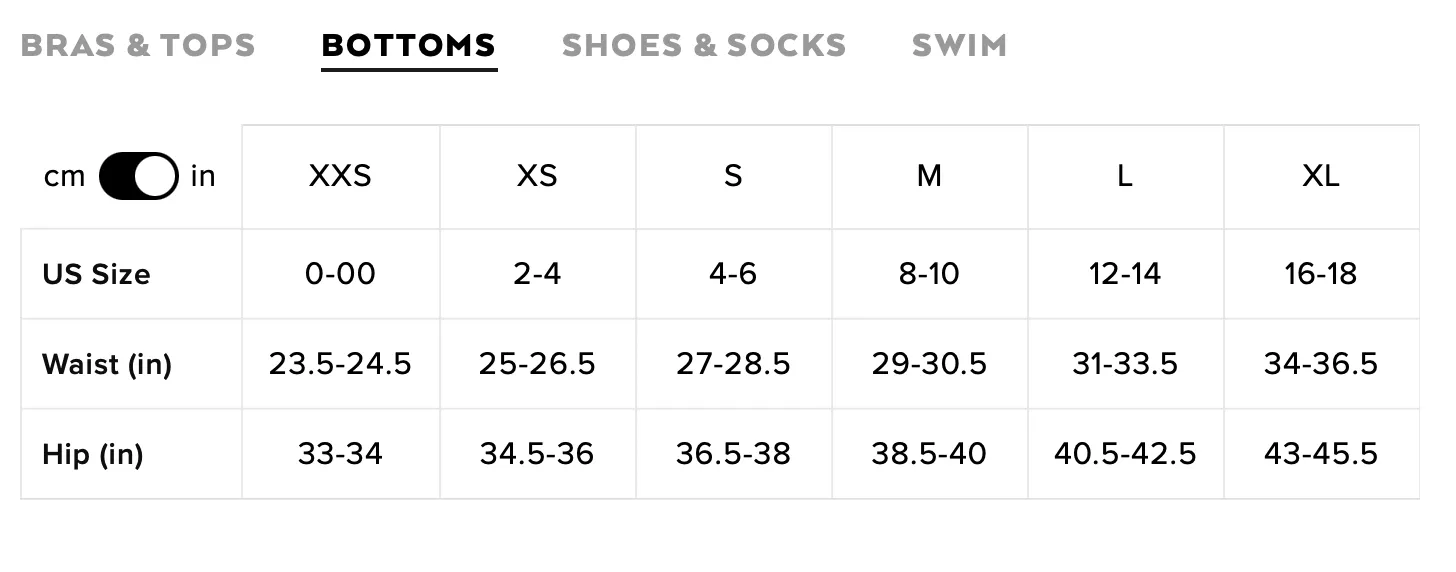
Task: Click the 'in' unit label
Action: tap(203, 176)
